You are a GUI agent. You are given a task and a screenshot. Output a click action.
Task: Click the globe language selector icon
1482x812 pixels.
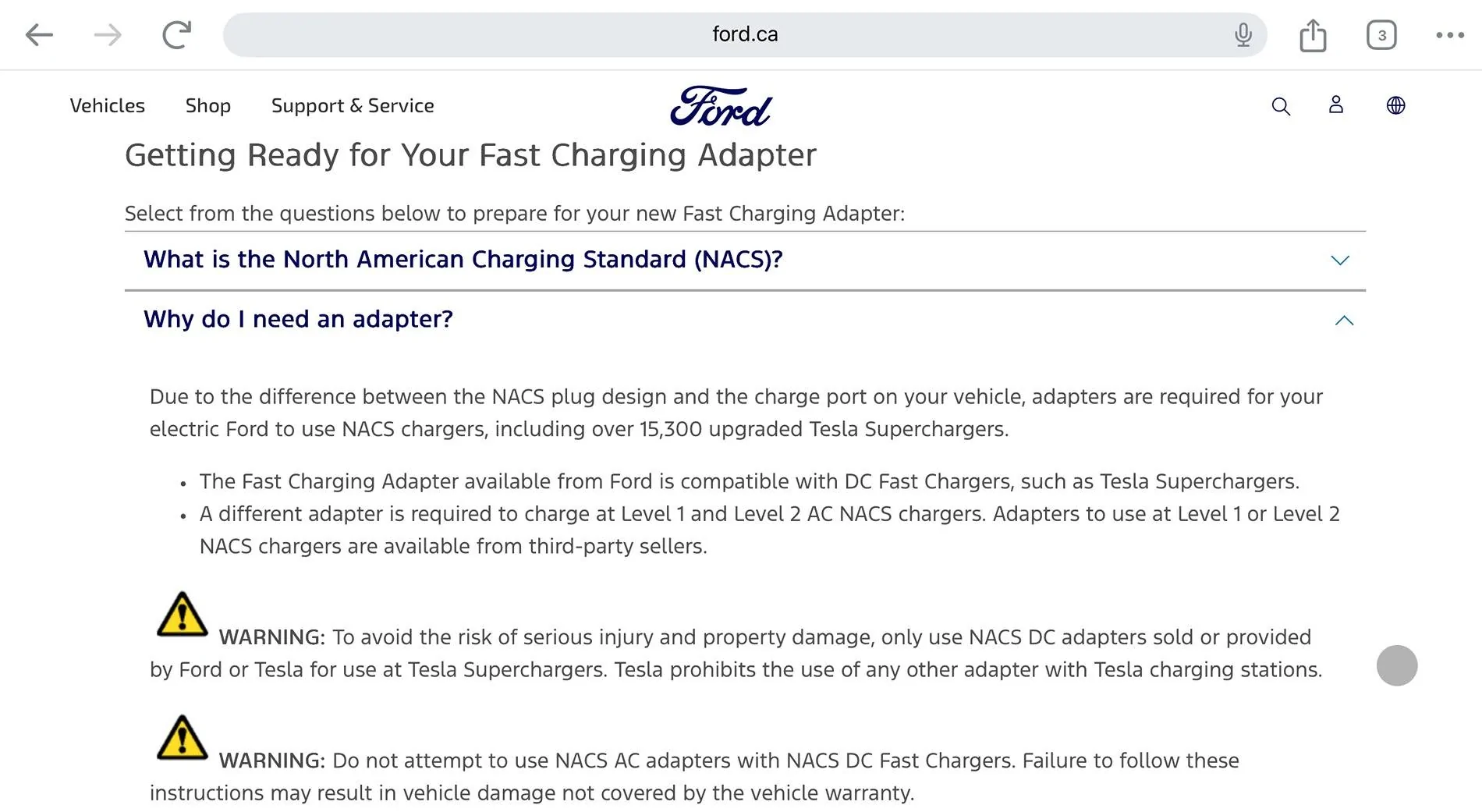tap(1395, 105)
